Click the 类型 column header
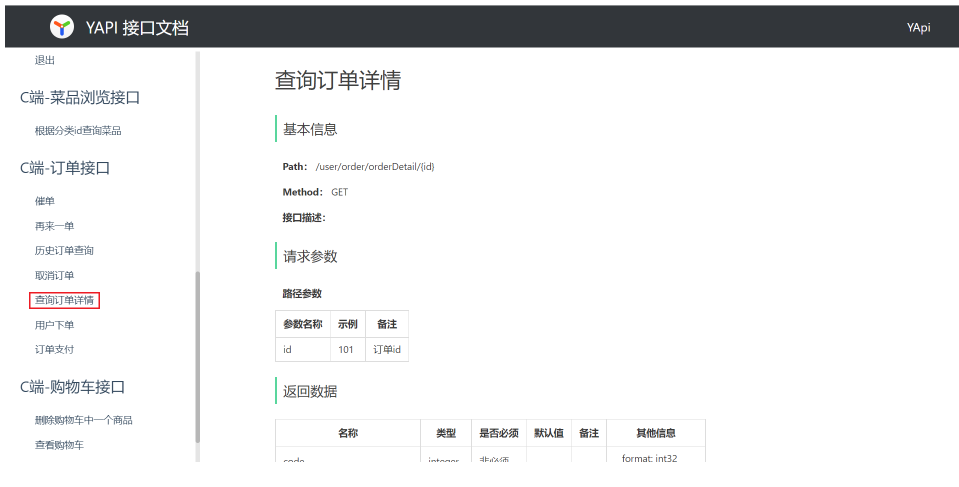The width and height of the screenshot is (959, 487). pyautogui.click(x=446, y=433)
